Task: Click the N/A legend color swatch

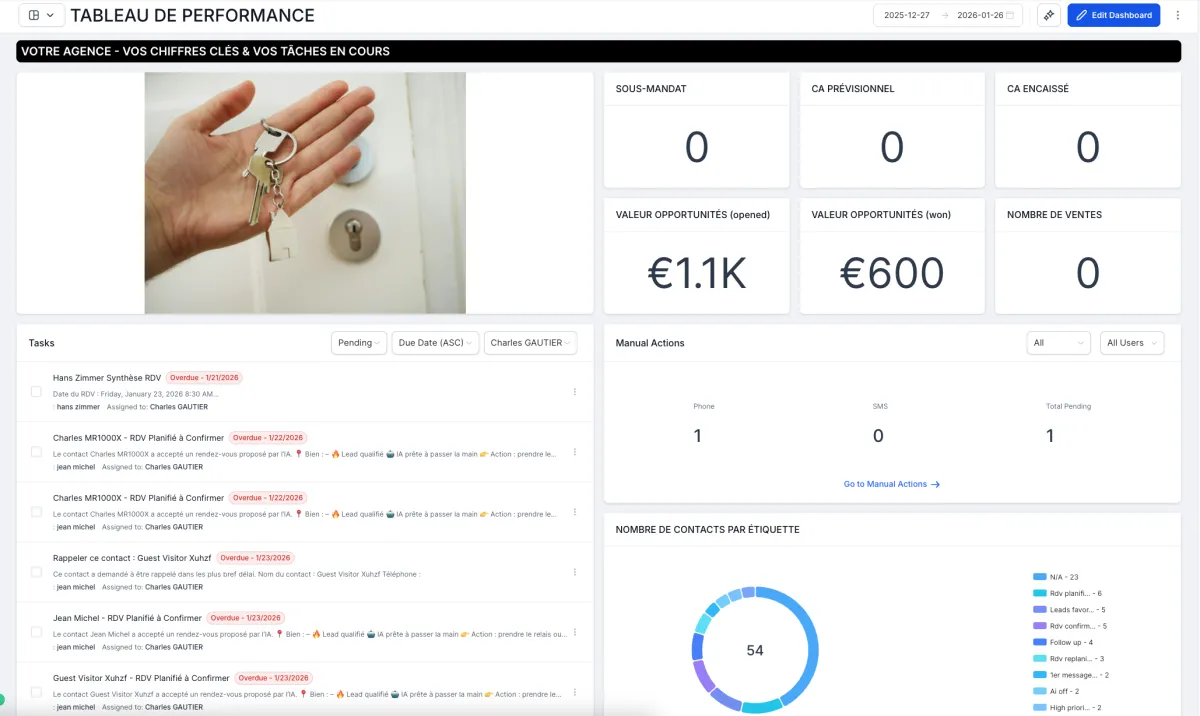Action: click(x=1039, y=577)
